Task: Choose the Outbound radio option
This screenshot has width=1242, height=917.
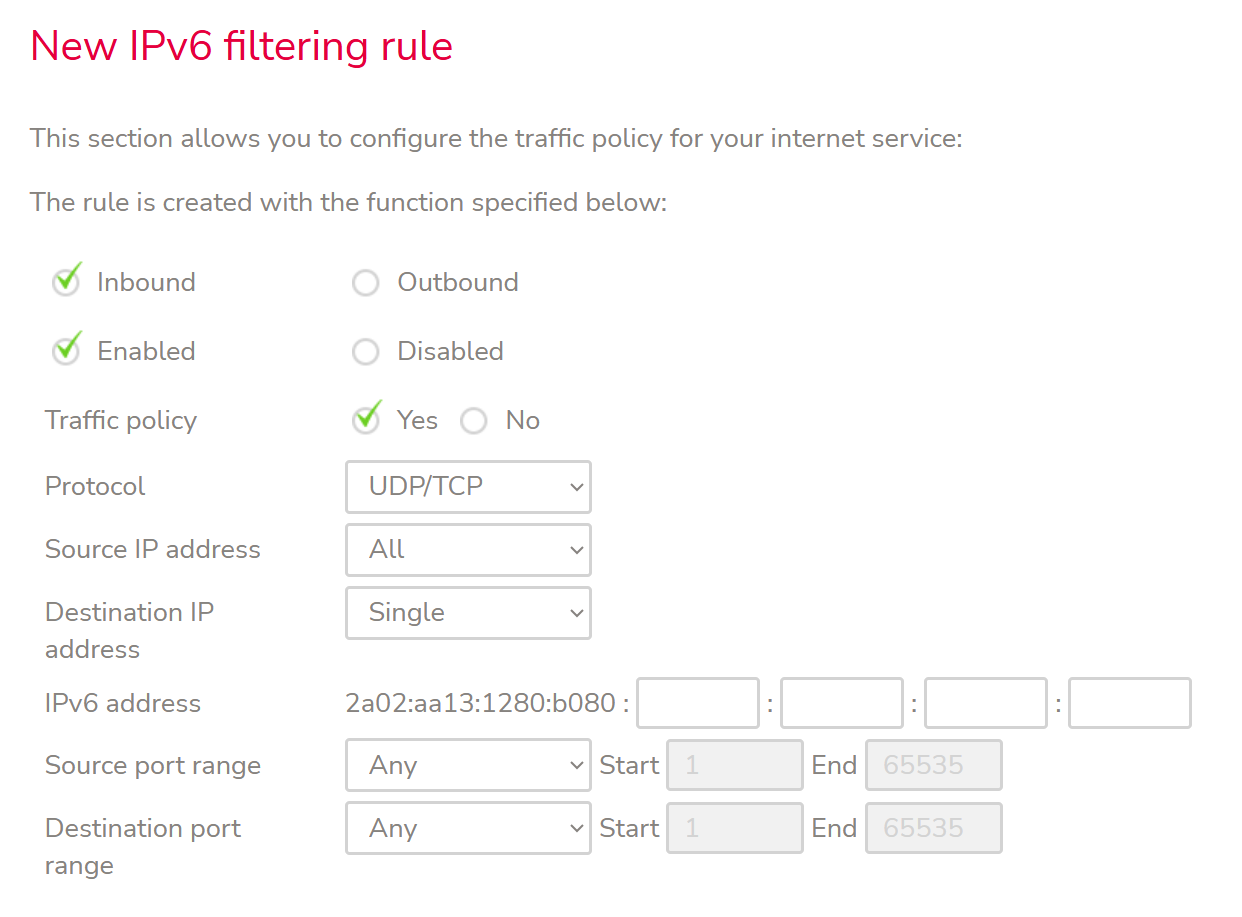Action: (x=366, y=283)
